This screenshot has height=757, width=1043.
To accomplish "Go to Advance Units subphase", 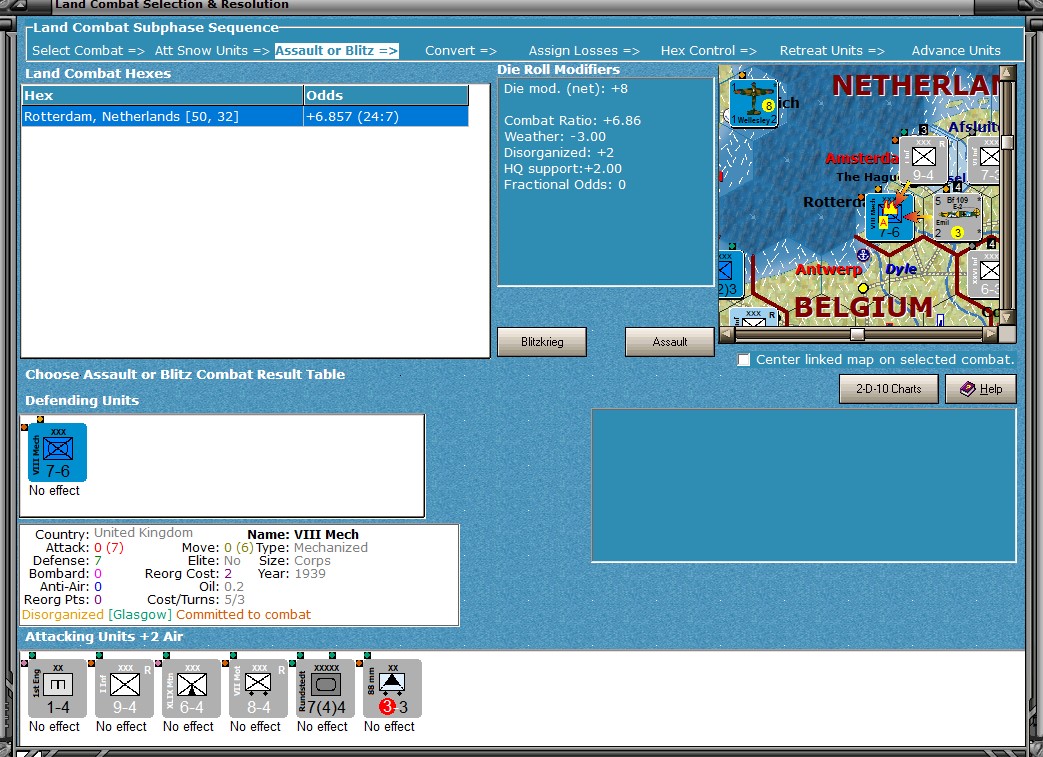I will [956, 51].
